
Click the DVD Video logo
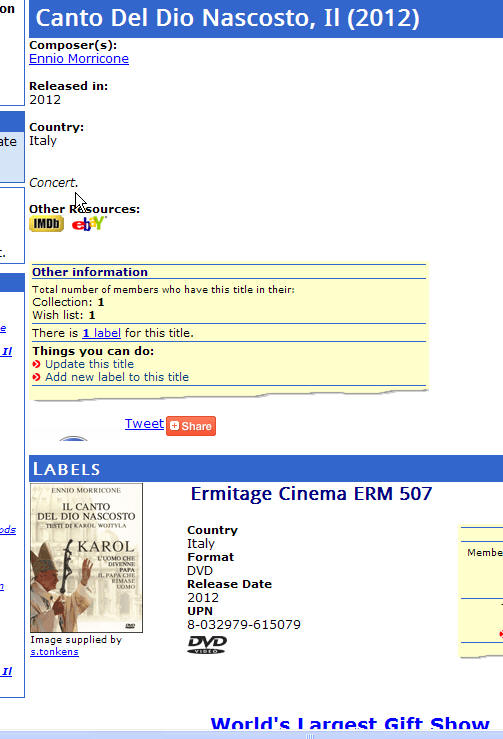(207, 644)
